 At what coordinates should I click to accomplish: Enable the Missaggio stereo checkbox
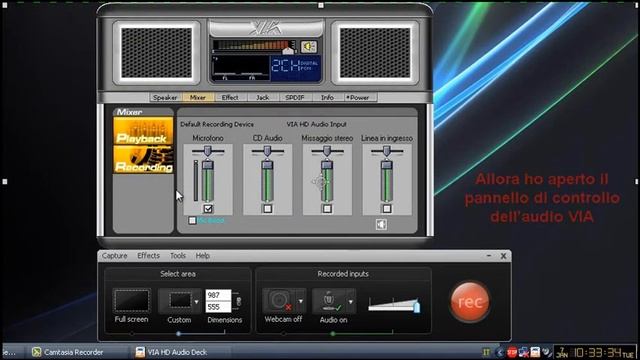tap(327, 209)
